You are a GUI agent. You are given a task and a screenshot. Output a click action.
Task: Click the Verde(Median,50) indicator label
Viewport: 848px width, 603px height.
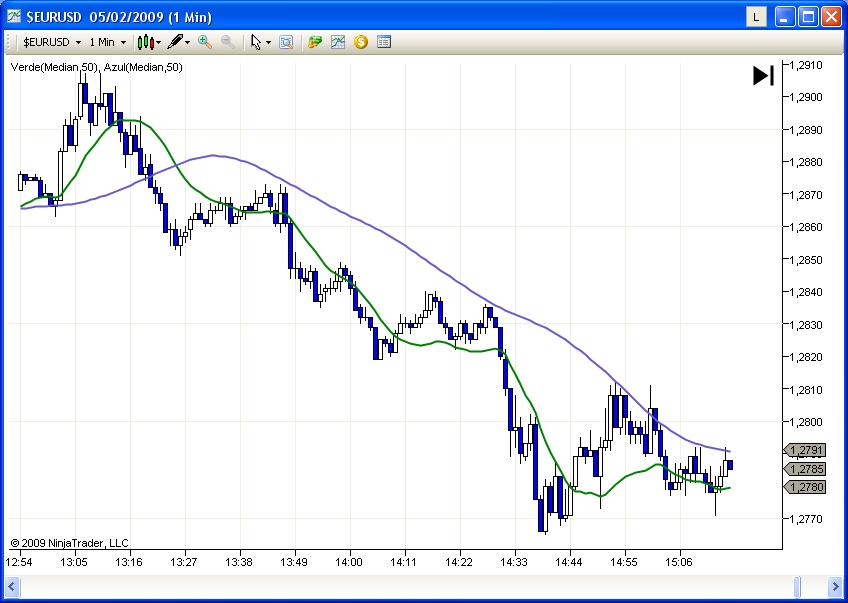(x=54, y=67)
